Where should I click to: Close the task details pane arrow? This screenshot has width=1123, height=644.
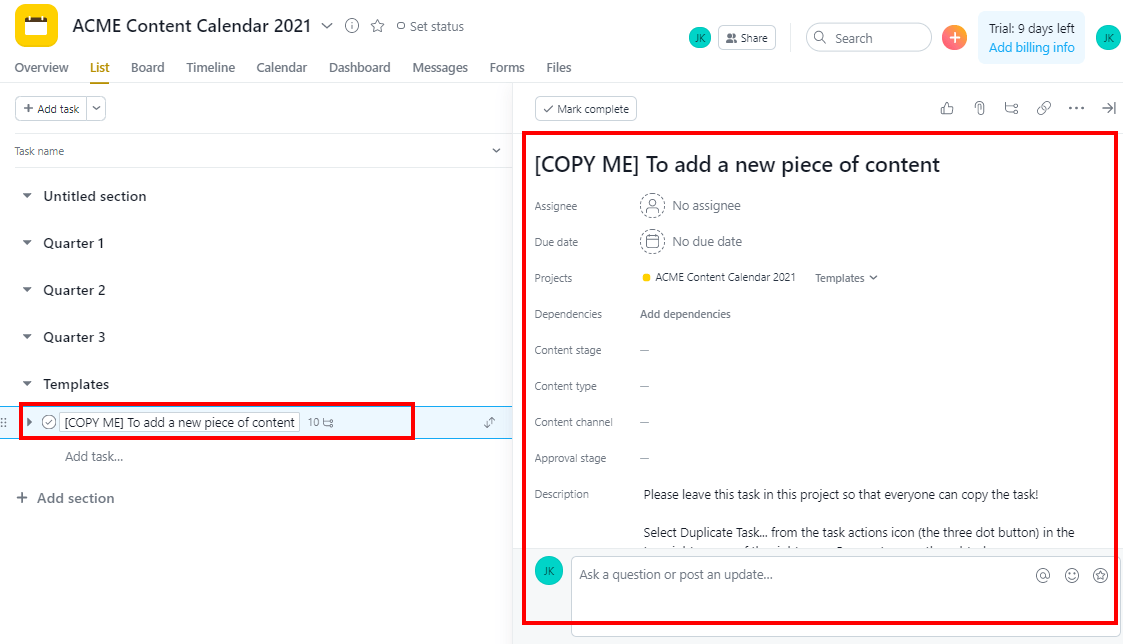coord(1109,108)
